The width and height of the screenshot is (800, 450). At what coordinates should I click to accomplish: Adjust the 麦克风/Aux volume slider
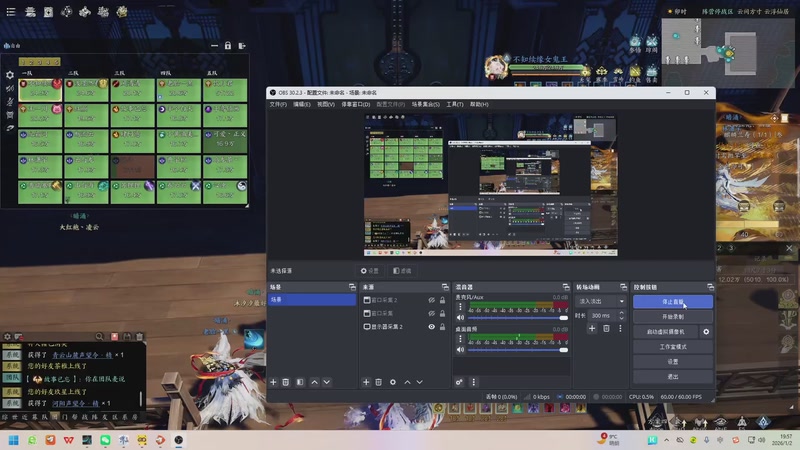pyautogui.click(x=518, y=318)
